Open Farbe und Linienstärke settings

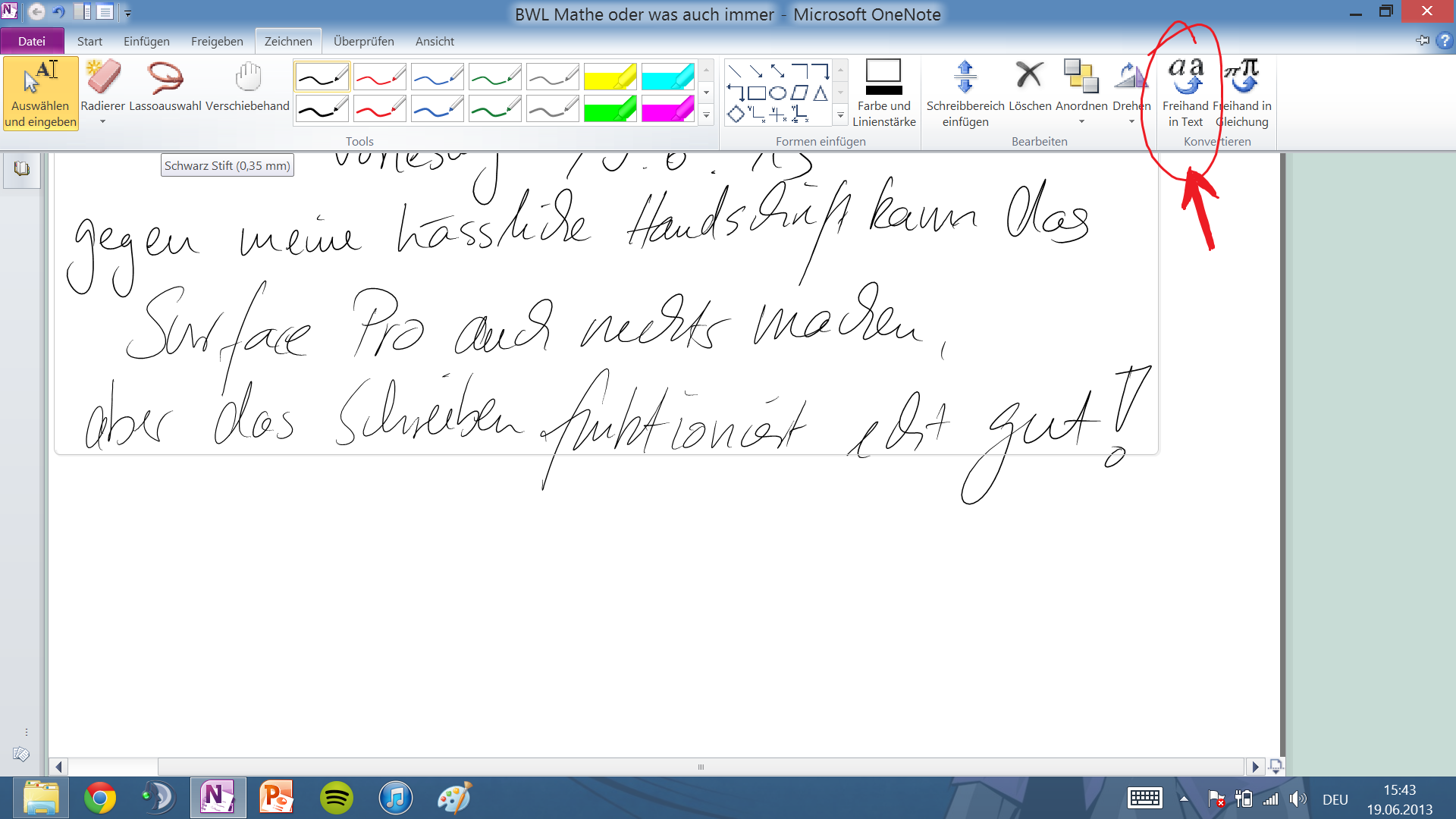click(883, 94)
